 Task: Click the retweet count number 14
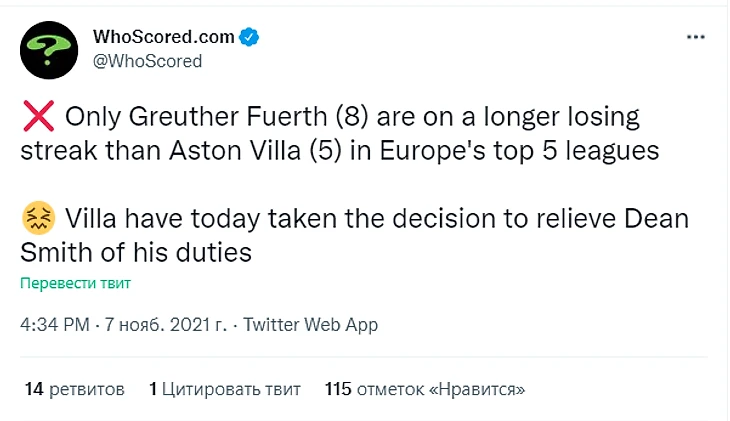33,388
